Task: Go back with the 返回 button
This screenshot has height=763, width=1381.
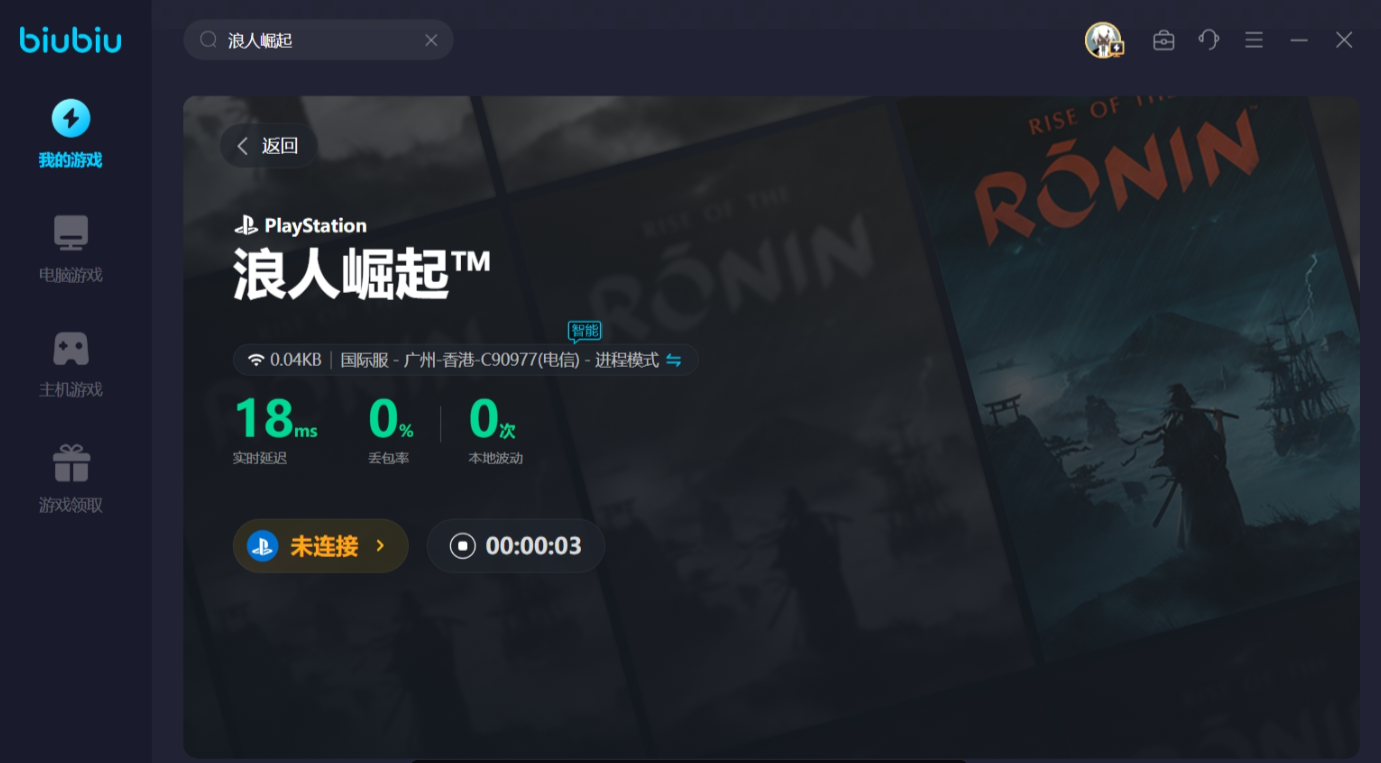Action: [x=268, y=146]
